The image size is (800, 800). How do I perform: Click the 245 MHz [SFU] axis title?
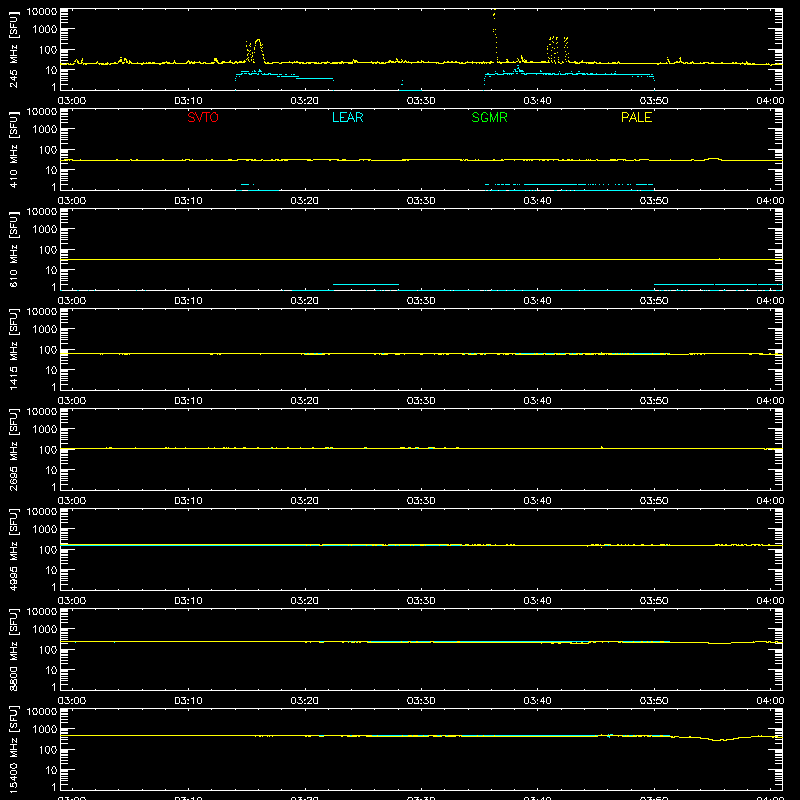[13, 49]
